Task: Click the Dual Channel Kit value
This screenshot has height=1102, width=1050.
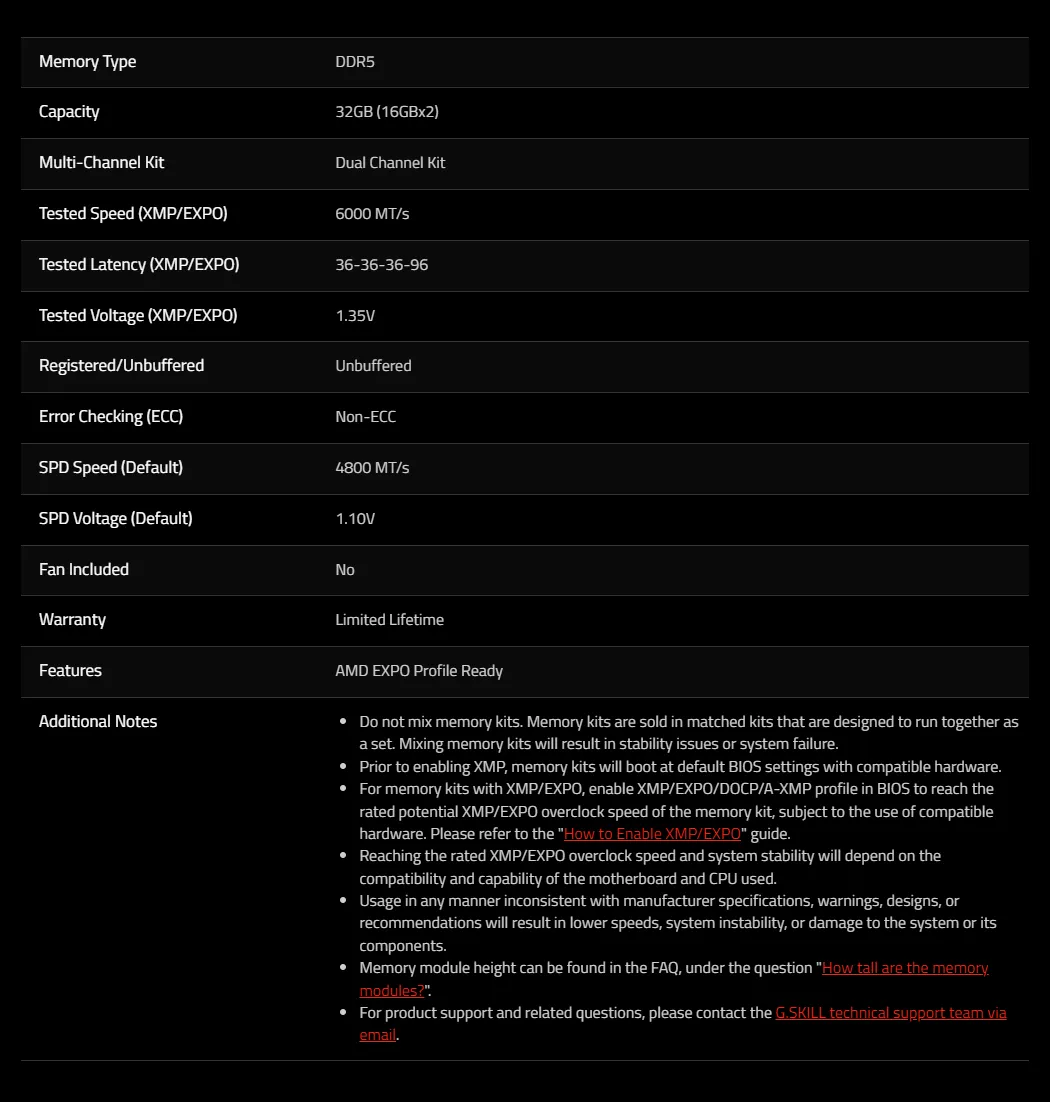Action: point(390,163)
